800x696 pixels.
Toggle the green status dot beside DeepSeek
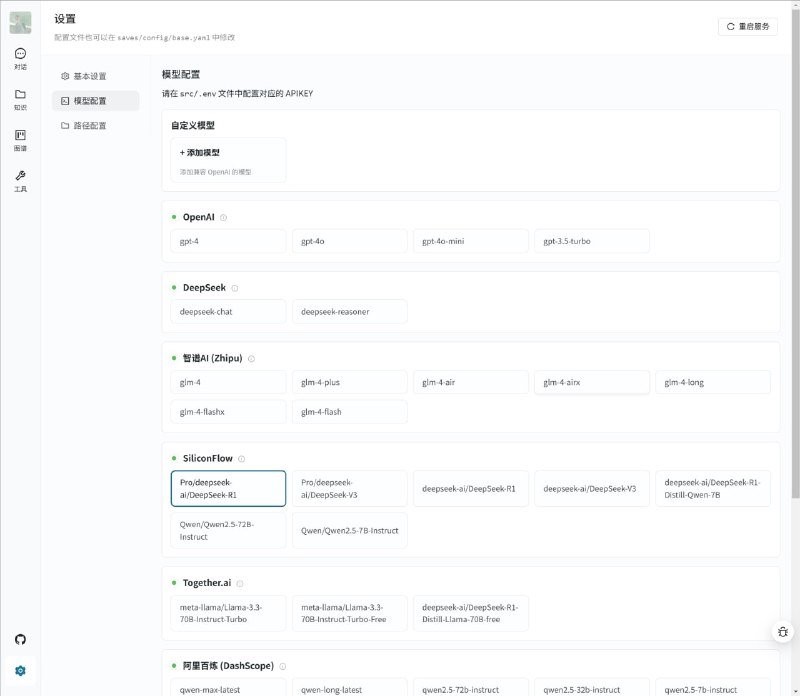click(174, 287)
